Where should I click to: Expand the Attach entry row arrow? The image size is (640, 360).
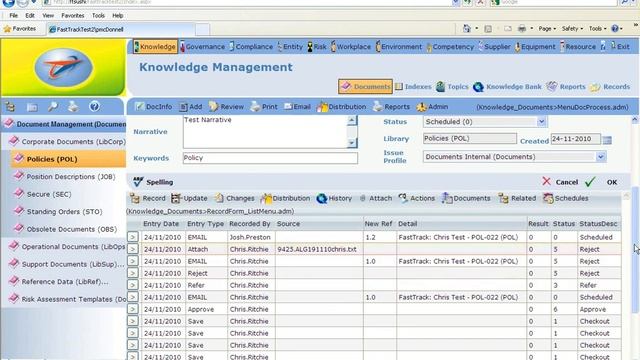tap(133, 249)
